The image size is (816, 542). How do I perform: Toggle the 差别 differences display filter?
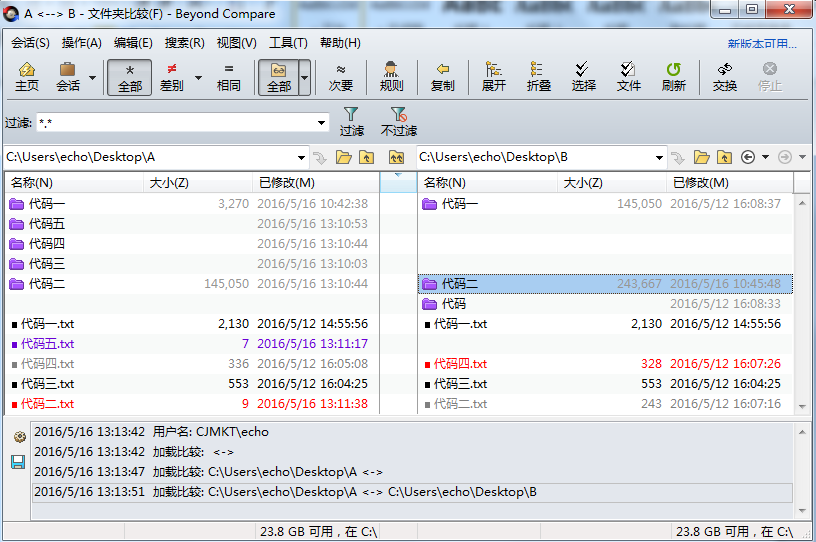(x=172, y=77)
